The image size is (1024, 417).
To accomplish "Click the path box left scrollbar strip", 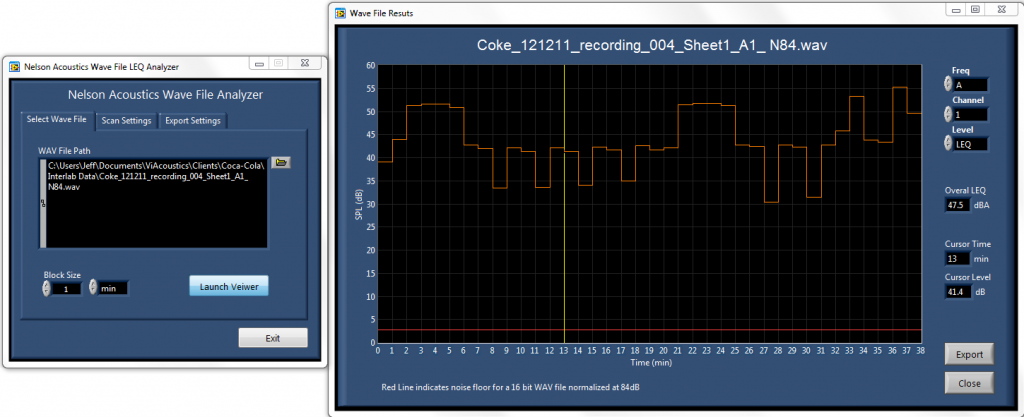I will [43, 204].
